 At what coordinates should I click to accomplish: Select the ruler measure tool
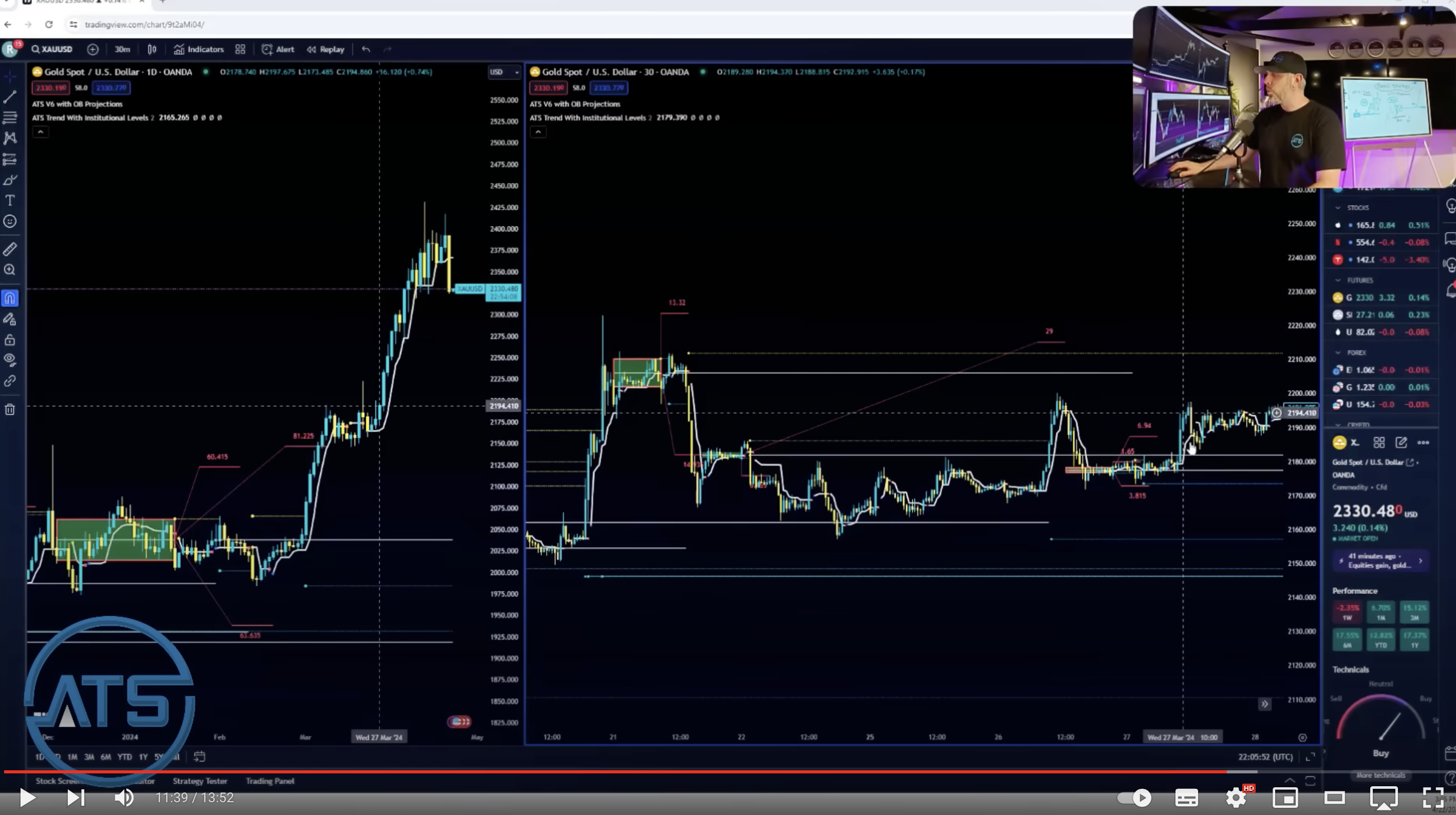pyautogui.click(x=10, y=249)
